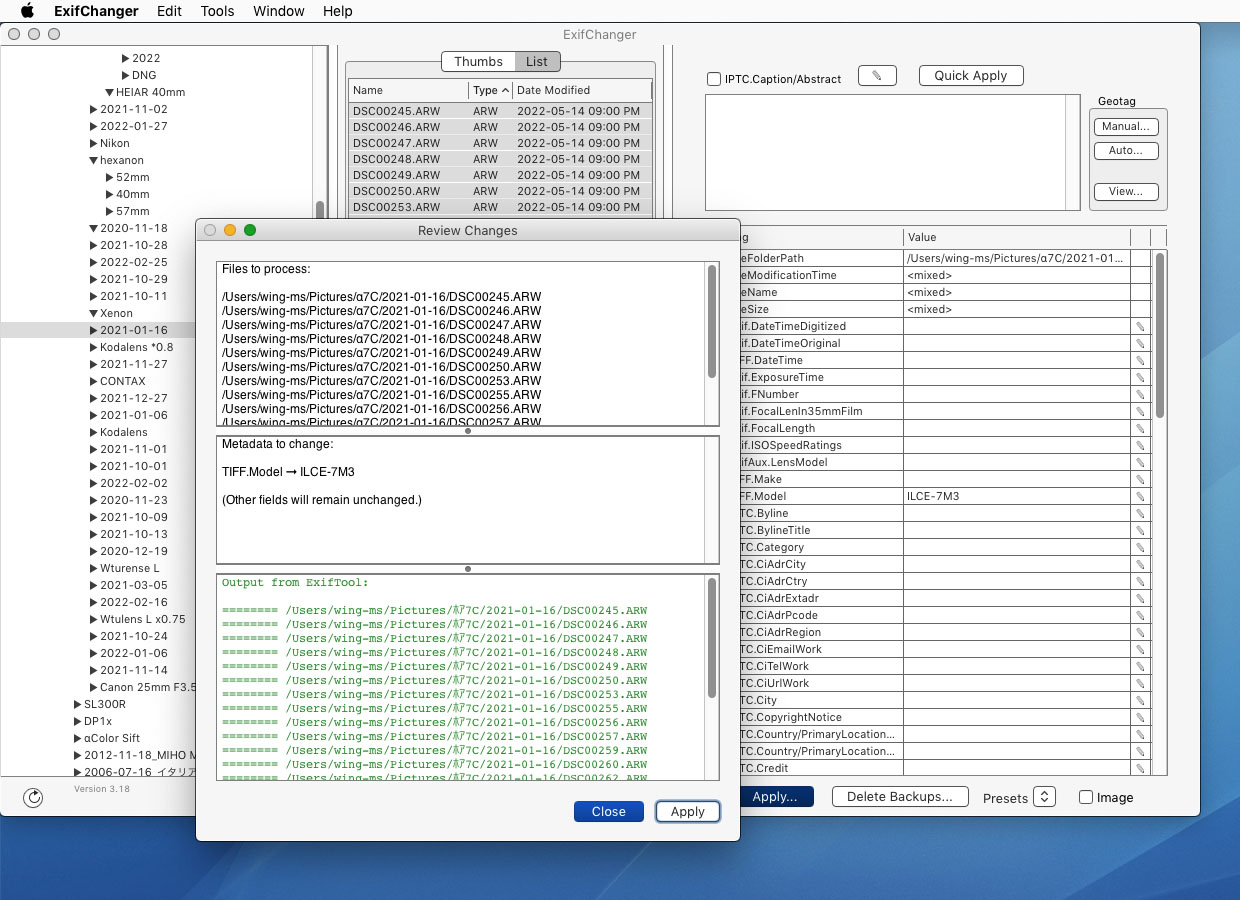The width and height of the screenshot is (1240, 900).
Task: Edit pencil icon for IPTC.Credit row
Action: (1140, 769)
